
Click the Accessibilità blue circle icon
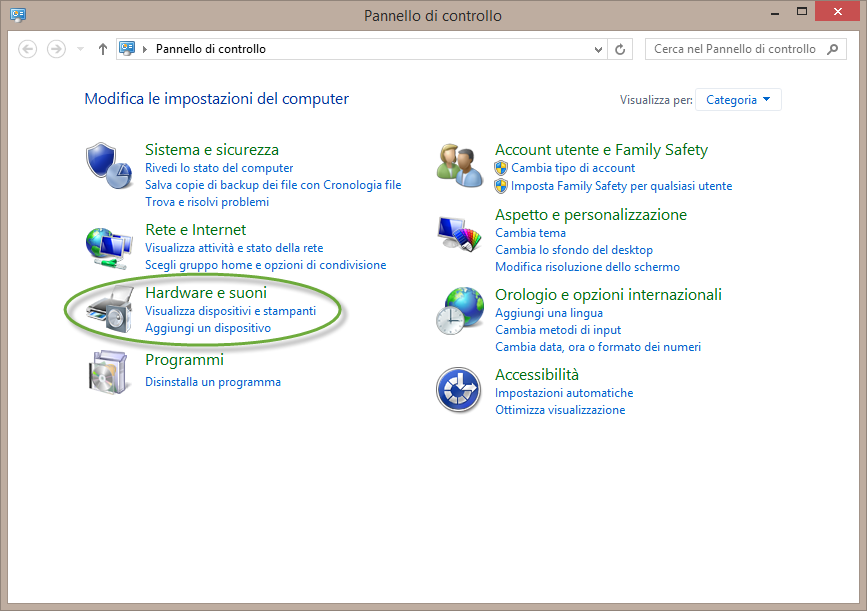[x=460, y=390]
